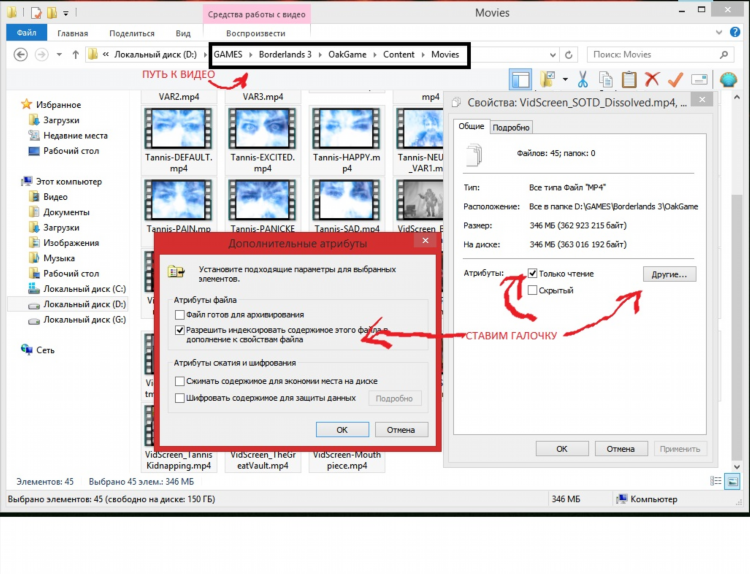Click the Borderlands 3 breadcrumb segment
The height and width of the screenshot is (574, 750).
pyautogui.click(x=285, y=55)
